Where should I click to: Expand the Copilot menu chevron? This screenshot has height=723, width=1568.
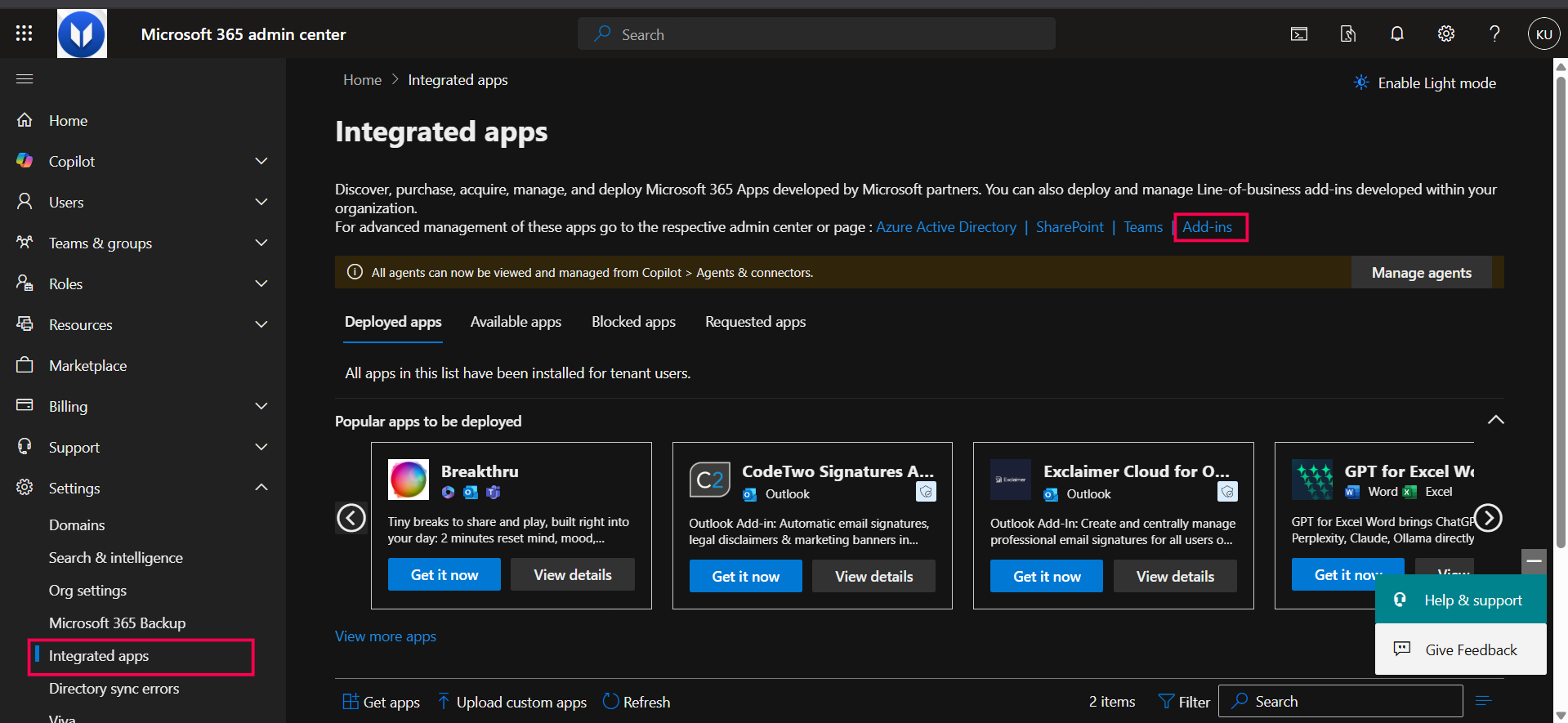[261, 161]
